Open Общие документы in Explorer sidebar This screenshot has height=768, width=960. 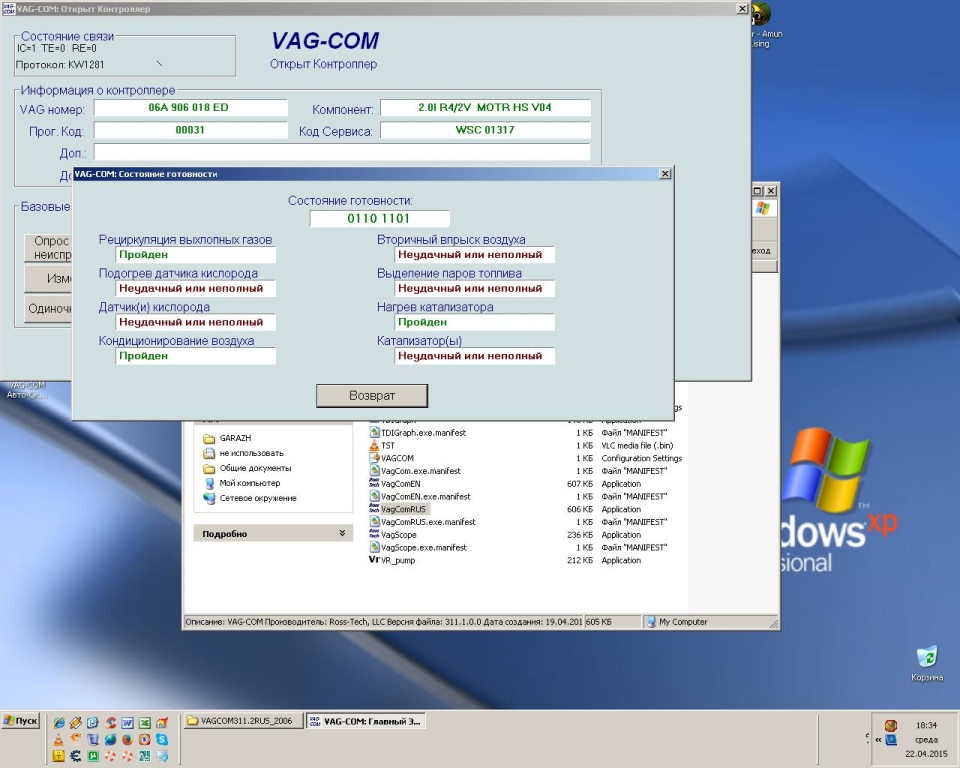pos(247,469)
